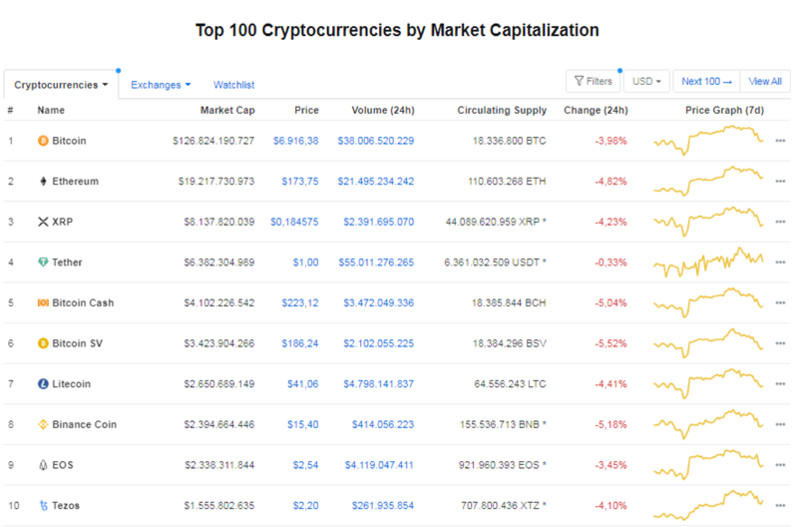Open the Filters button

(x=592, y=81)
